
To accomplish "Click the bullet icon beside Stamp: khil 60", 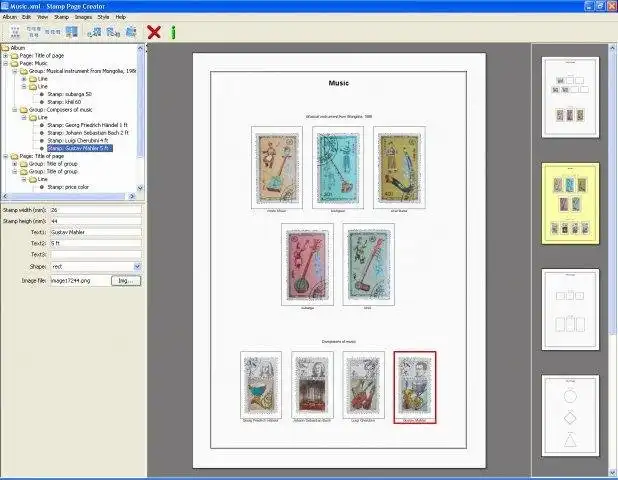I will (42, 102).
